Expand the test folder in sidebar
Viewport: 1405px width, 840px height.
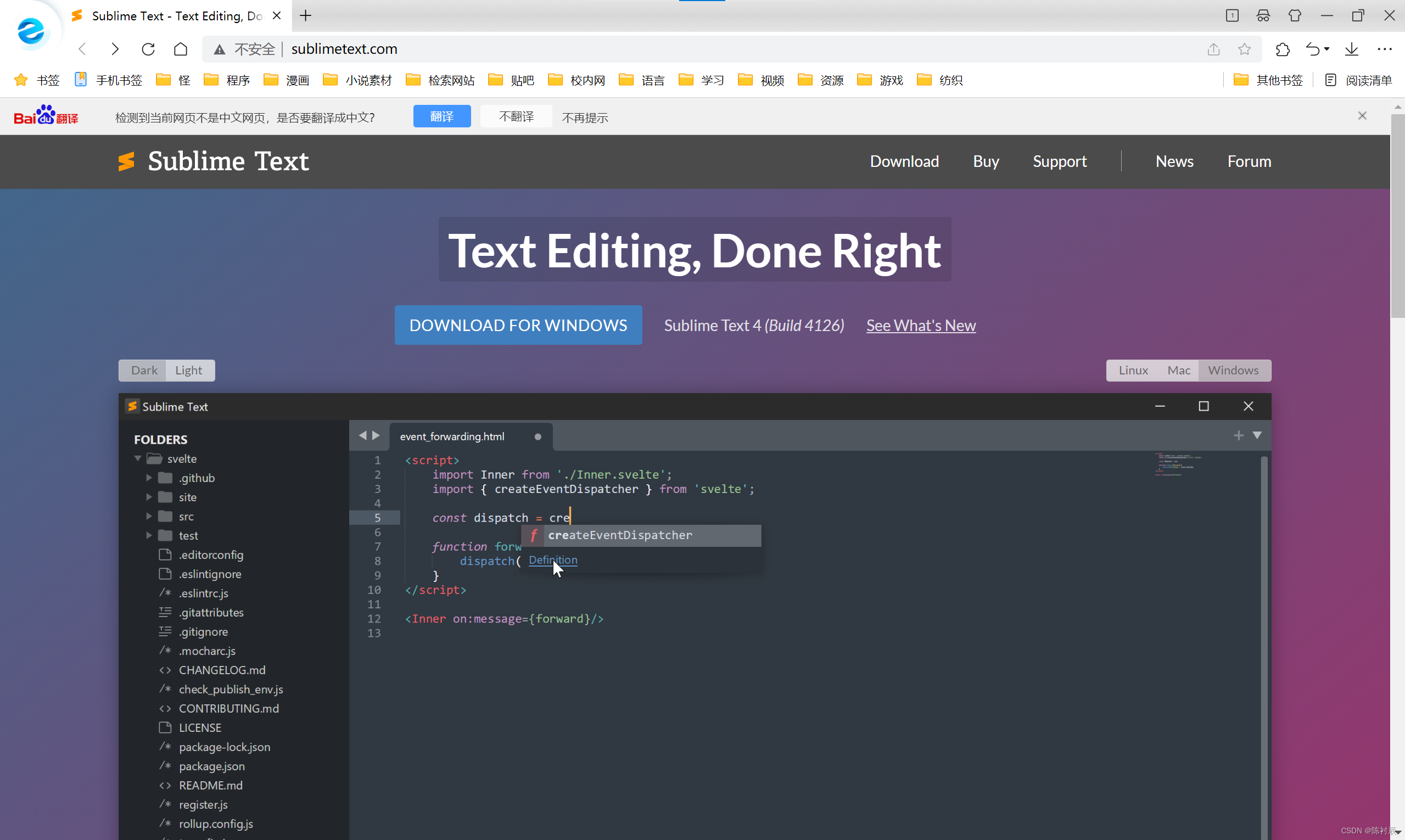click(x=149, y=535)
